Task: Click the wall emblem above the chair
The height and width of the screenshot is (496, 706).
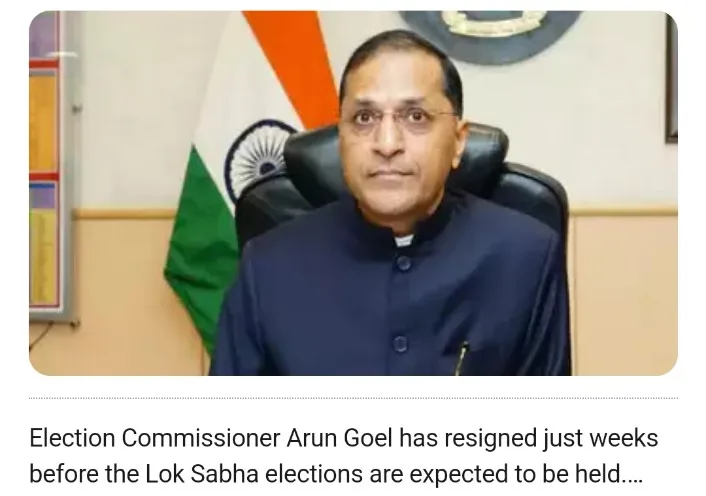Action: pyautogui.click(x=489, y=34)
